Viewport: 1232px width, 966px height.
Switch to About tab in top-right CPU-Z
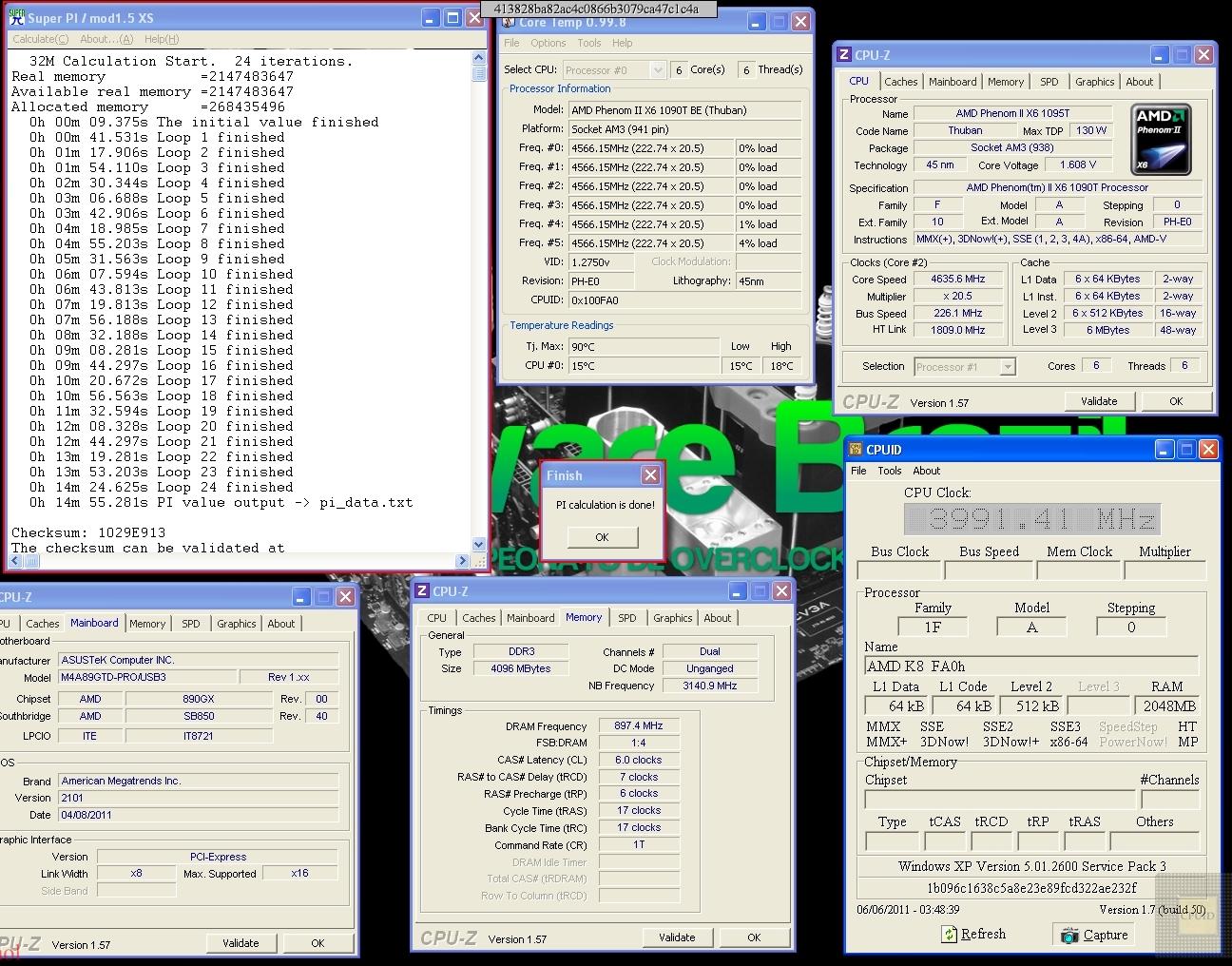pos(1140,82)
